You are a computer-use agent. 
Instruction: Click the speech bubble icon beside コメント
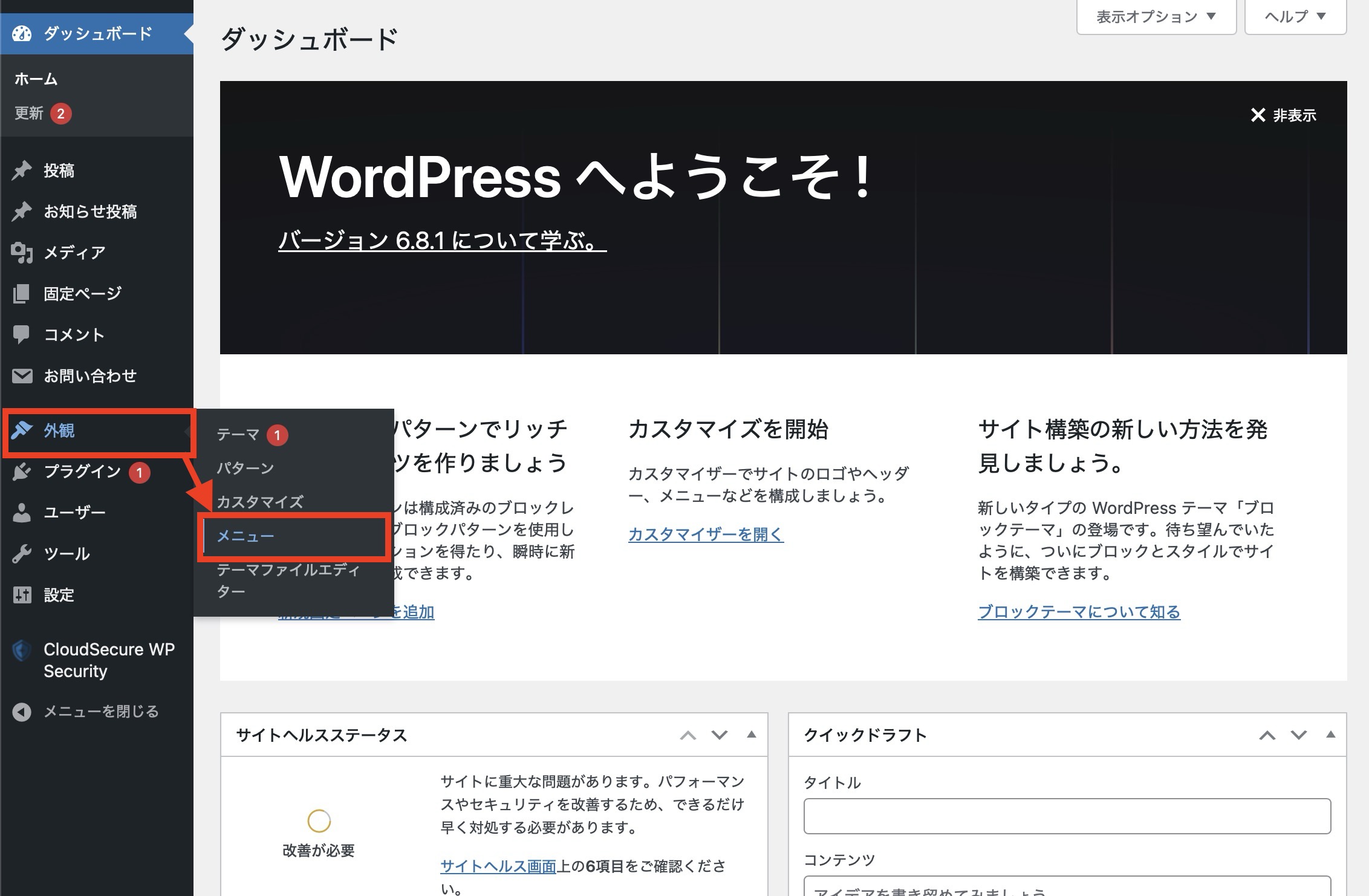22,335
